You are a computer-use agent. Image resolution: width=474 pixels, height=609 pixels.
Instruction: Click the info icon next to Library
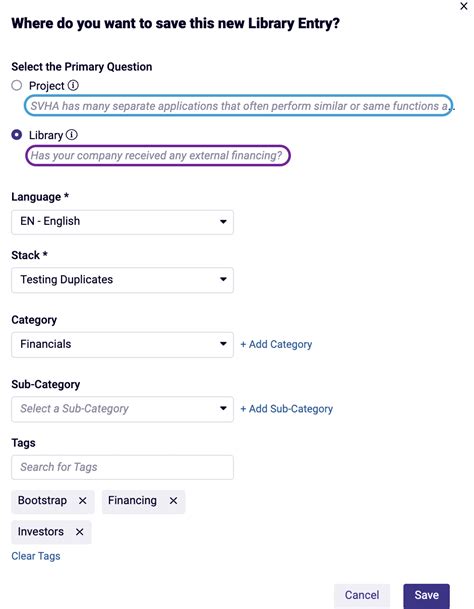(x=71, y=135)
